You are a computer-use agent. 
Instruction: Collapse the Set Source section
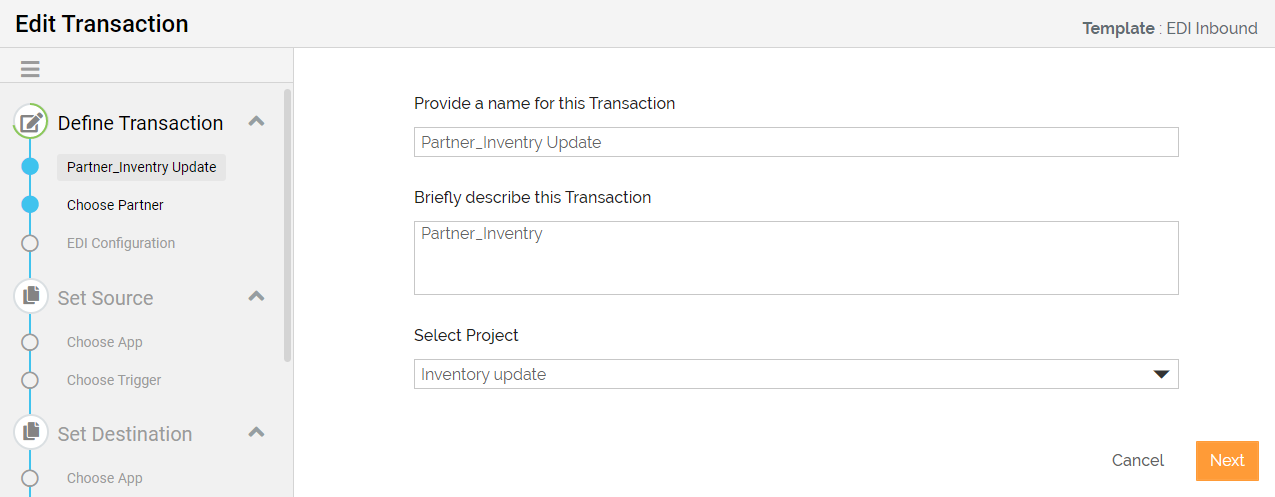coord(256,297)
